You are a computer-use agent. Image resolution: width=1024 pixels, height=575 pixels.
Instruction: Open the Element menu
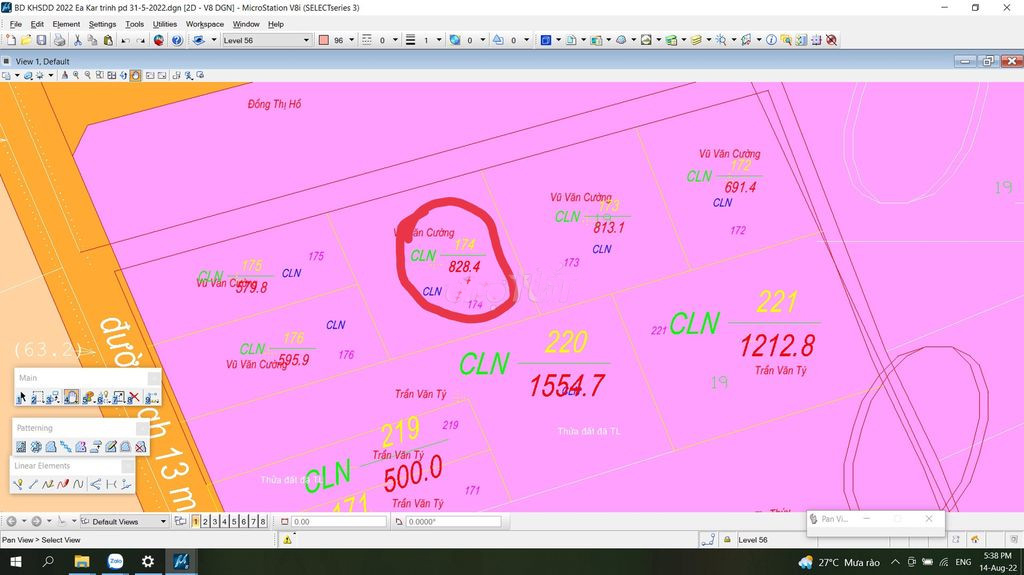tap(66, 24)
